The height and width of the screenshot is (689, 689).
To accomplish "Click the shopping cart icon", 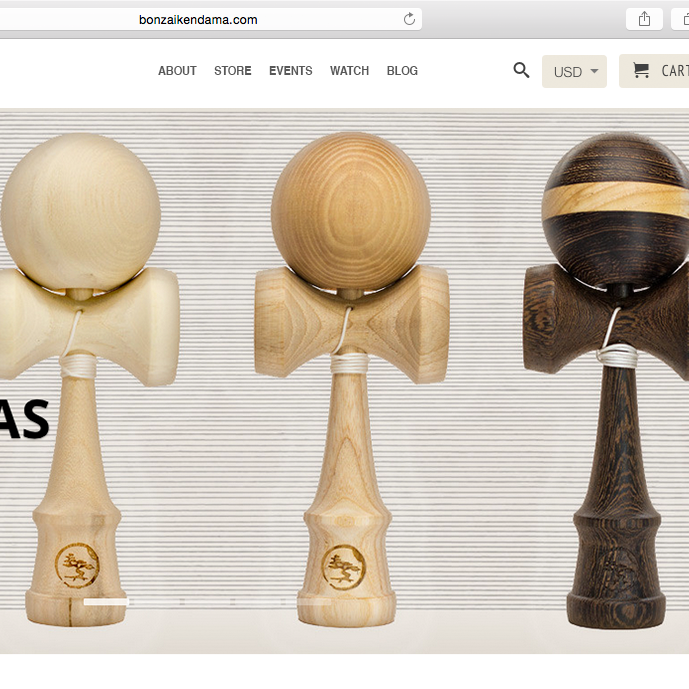I will 641,70.
